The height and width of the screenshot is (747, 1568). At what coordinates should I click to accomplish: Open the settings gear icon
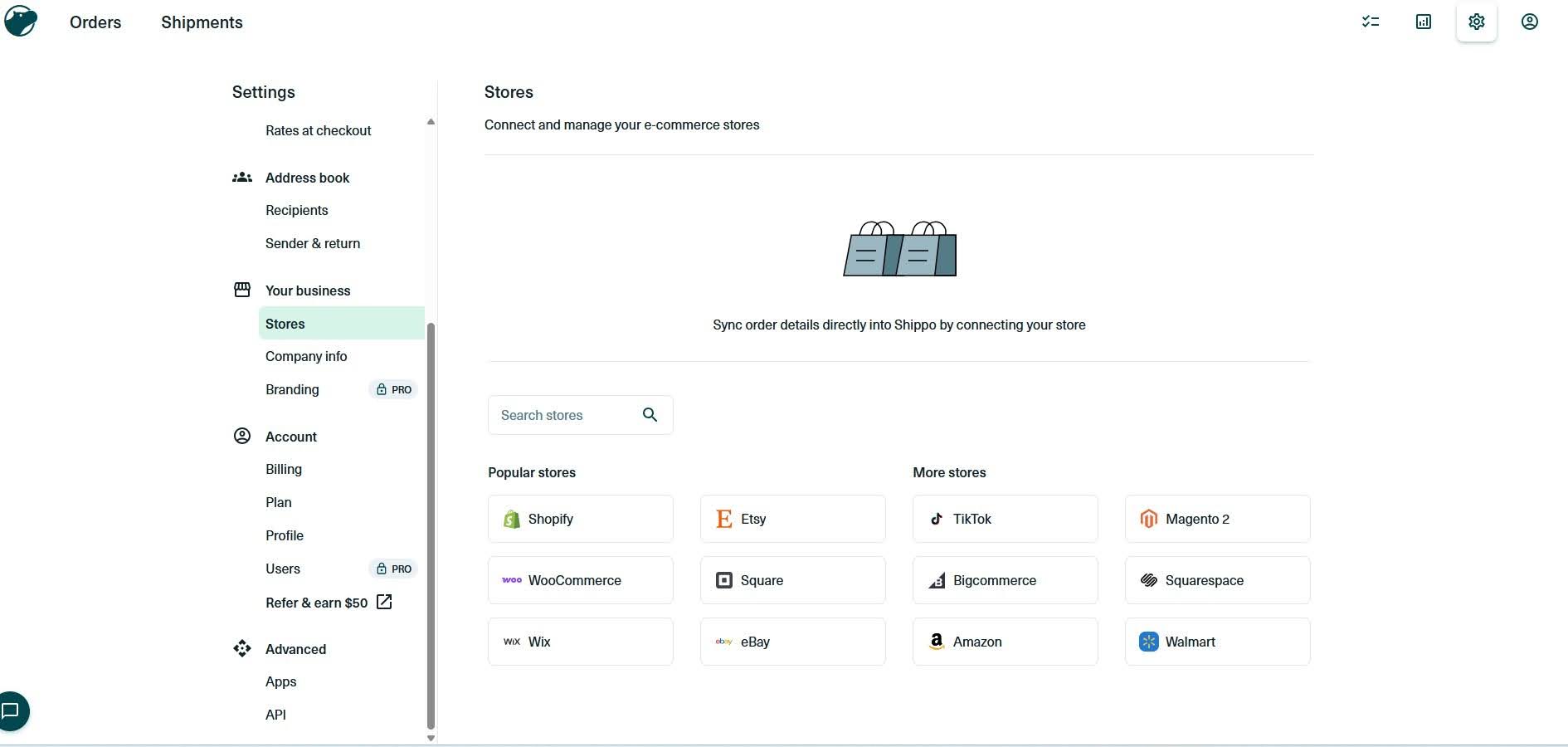click(x=1477, y=22)
